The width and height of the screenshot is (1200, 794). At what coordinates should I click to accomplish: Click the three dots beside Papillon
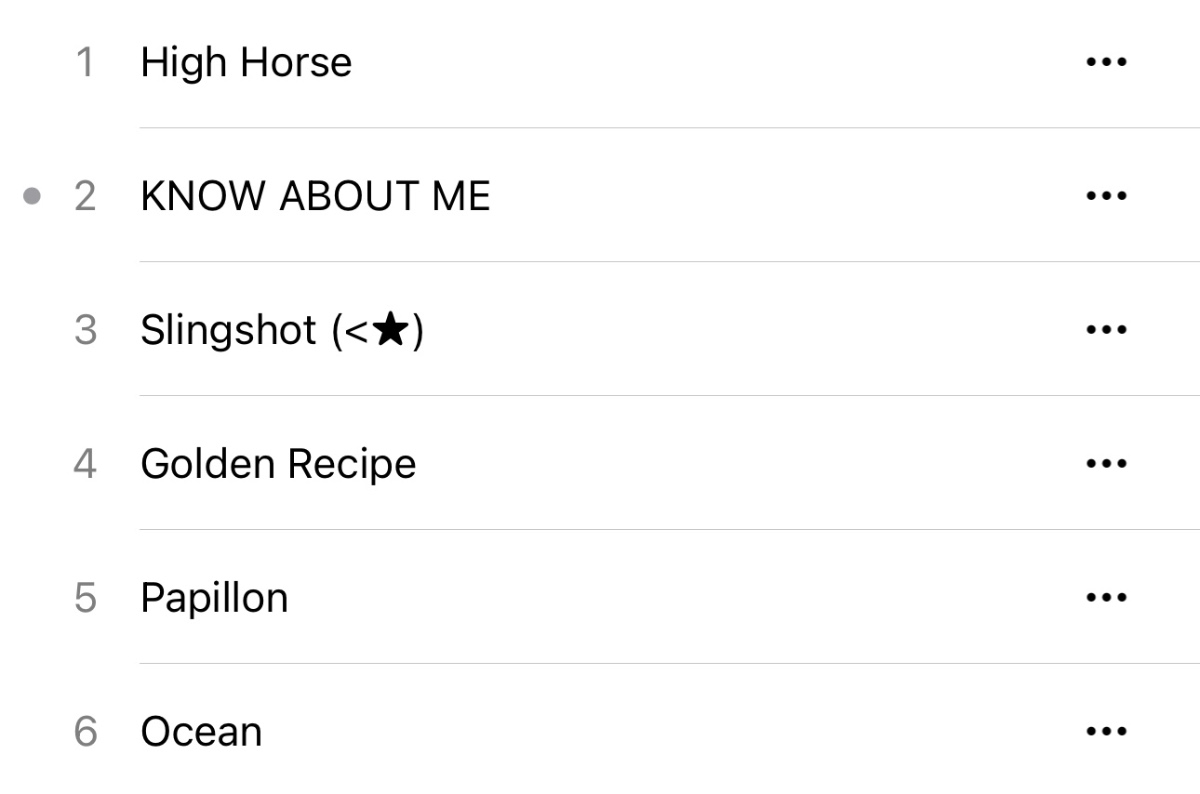(1106, 598)
